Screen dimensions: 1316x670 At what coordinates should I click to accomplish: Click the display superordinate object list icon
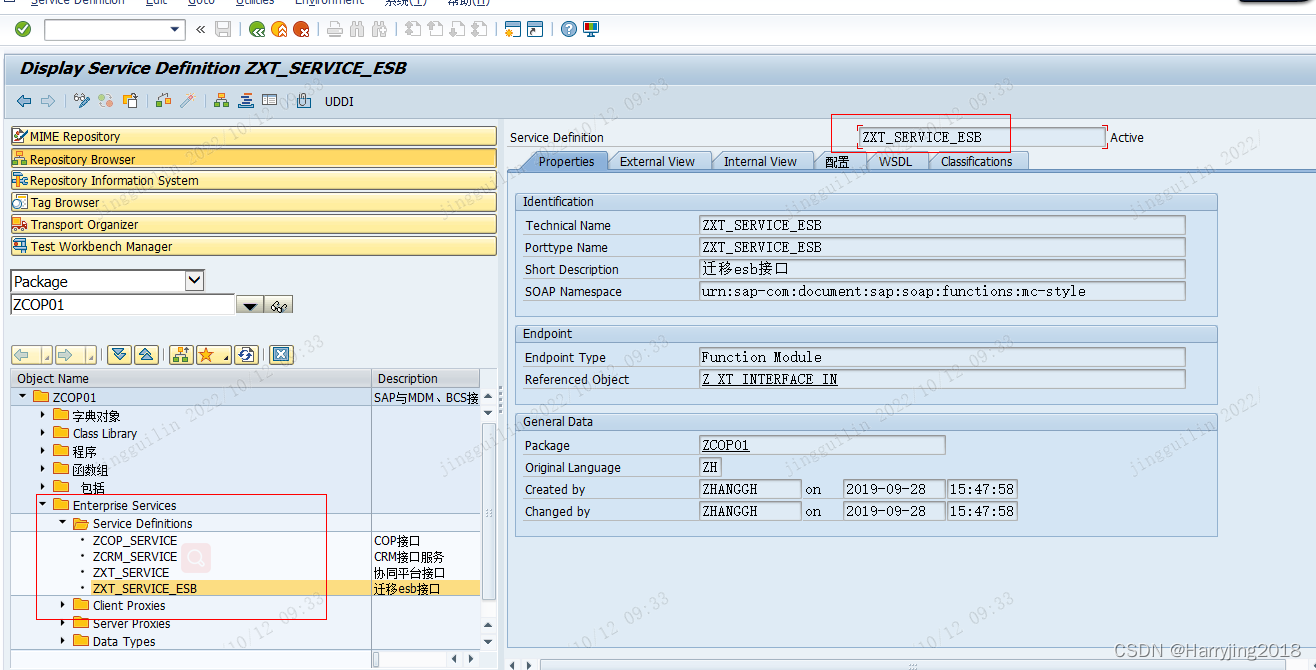click(181, 354)
